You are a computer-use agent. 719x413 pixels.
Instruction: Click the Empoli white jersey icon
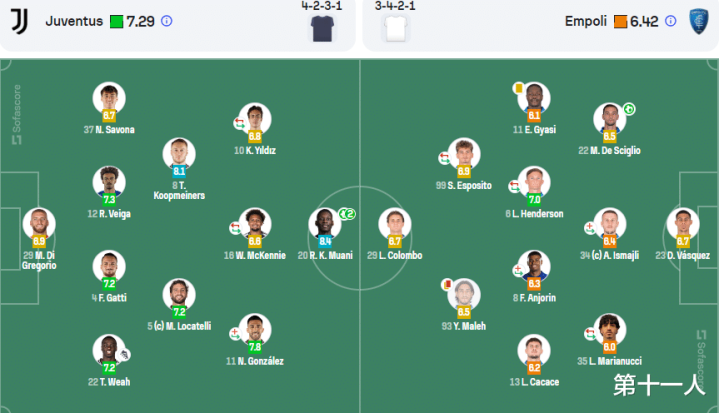click(x=396, y=29)
